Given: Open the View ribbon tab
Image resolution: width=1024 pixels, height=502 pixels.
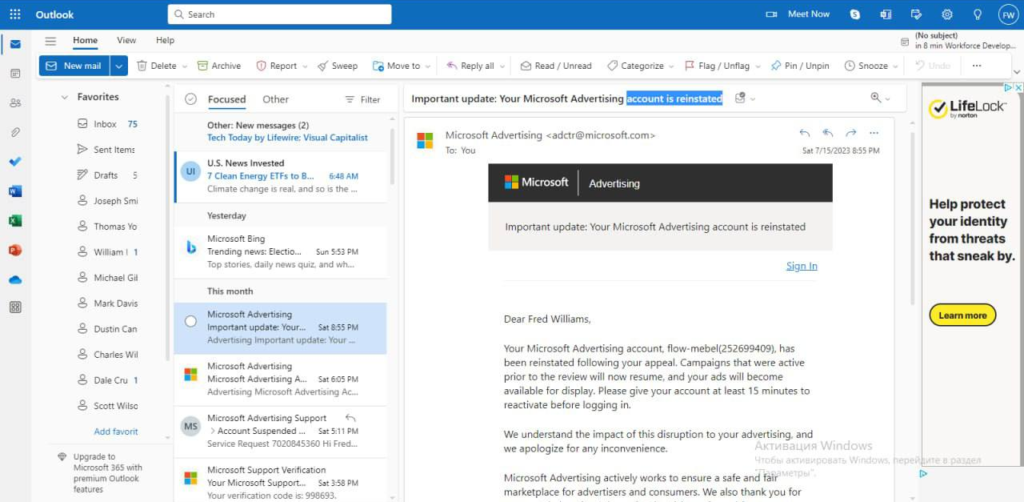Looking at the screenshot, I should click(126, 40).
